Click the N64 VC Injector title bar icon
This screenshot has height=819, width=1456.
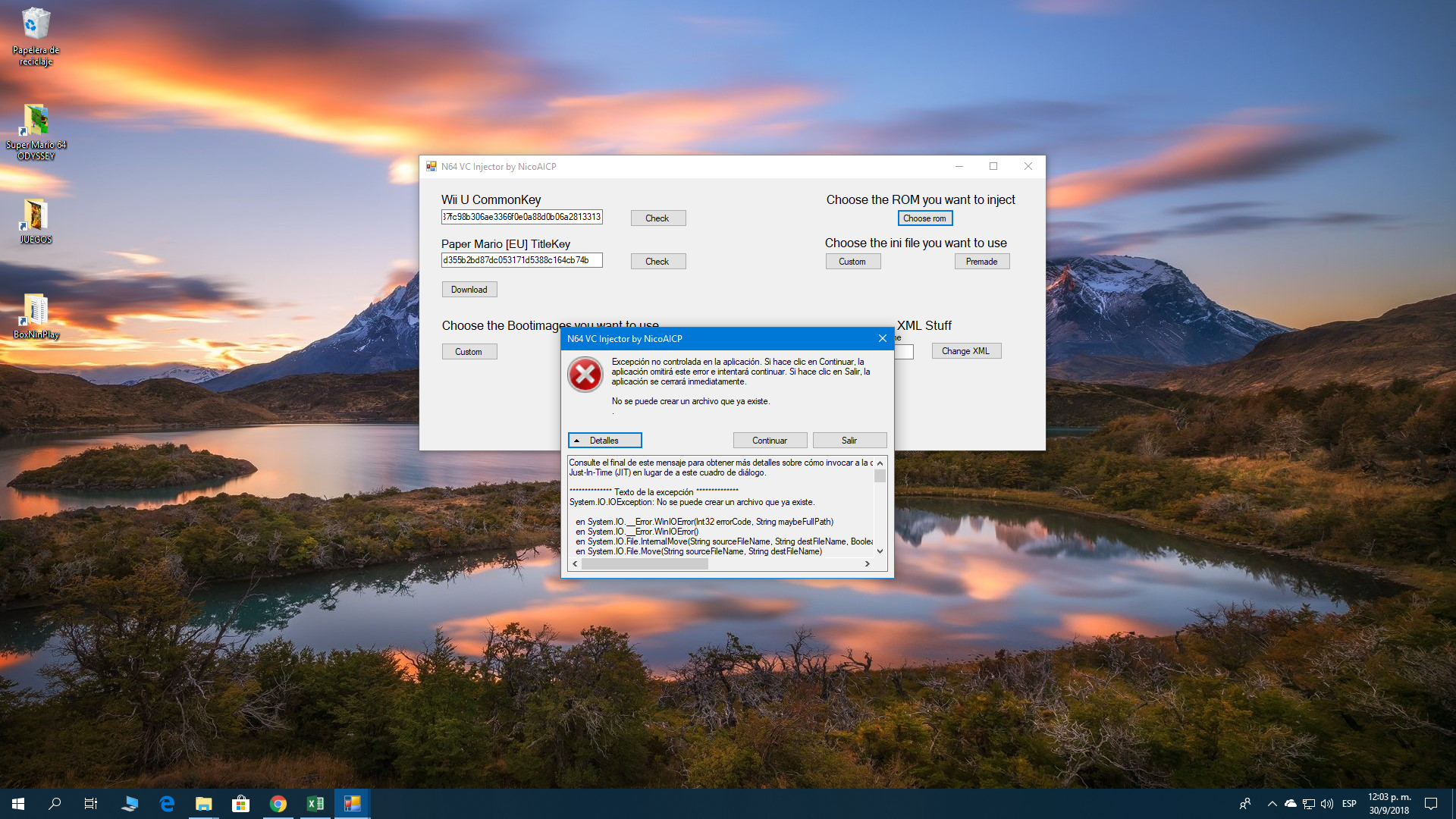pyautogui.click(x=431, y=166)
